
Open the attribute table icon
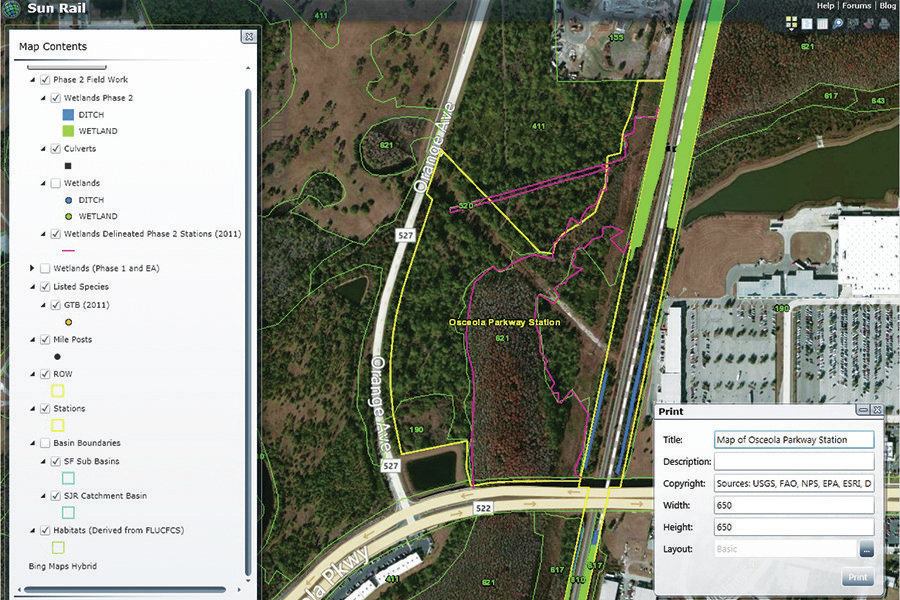pyautogui.click(x=822, y=23)
